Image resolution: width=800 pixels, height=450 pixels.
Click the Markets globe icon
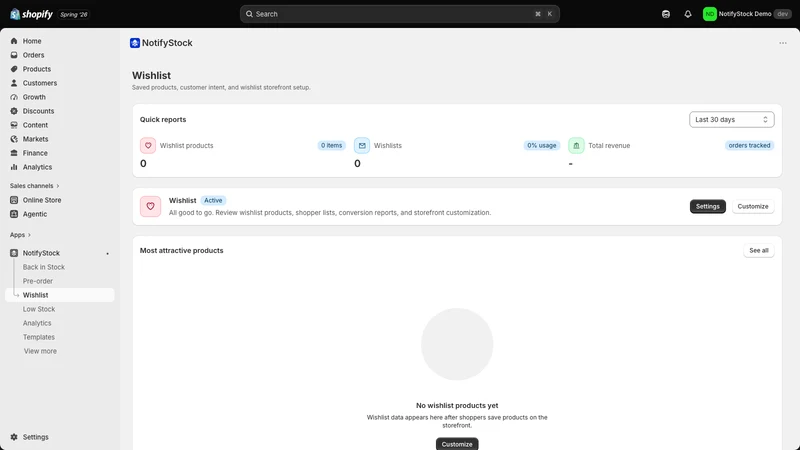(14, 139)
